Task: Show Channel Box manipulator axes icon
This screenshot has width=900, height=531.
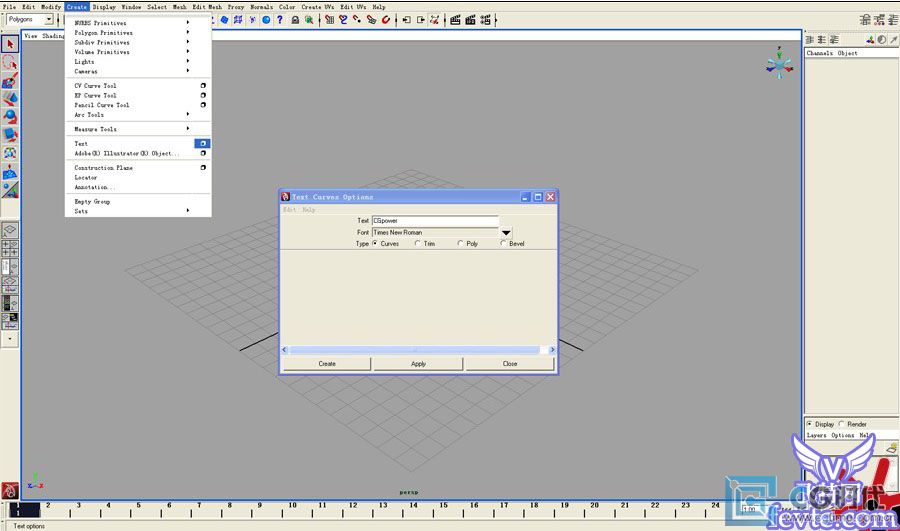Action: (870, 40)
